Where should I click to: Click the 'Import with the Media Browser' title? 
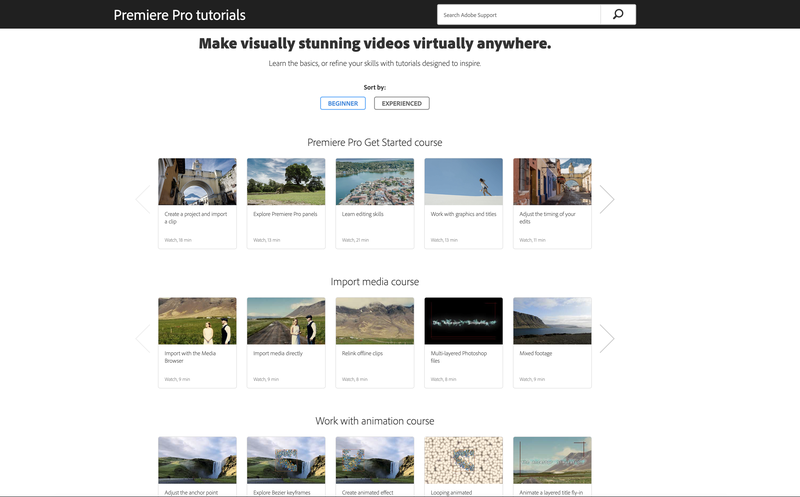click(x=190, y=357)
